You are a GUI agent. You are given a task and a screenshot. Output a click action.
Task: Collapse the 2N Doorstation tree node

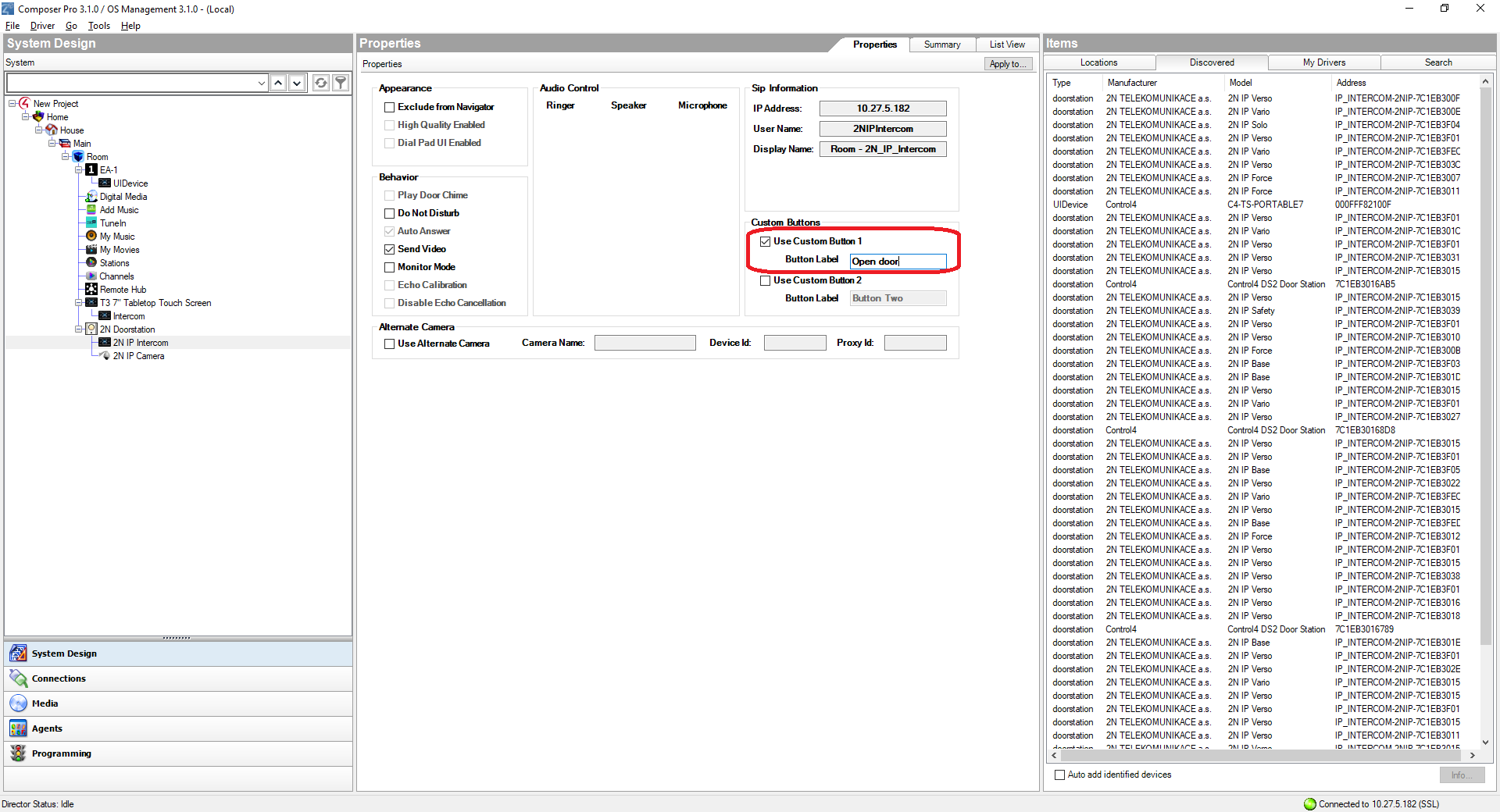click(79, 329)
